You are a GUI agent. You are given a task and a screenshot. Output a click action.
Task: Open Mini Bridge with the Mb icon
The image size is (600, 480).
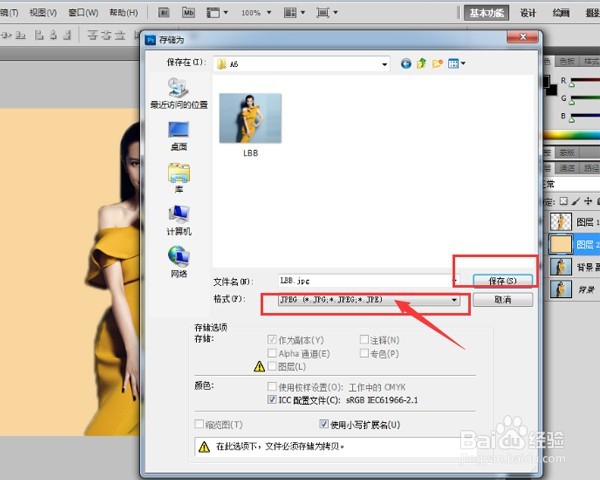point(188,13)
